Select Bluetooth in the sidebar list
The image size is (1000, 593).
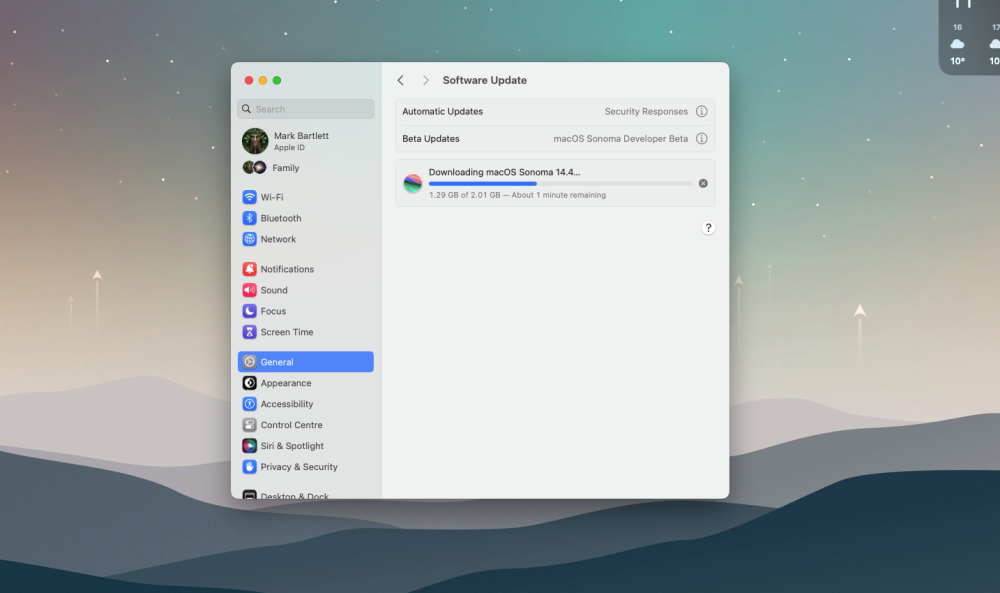point(281,218)
